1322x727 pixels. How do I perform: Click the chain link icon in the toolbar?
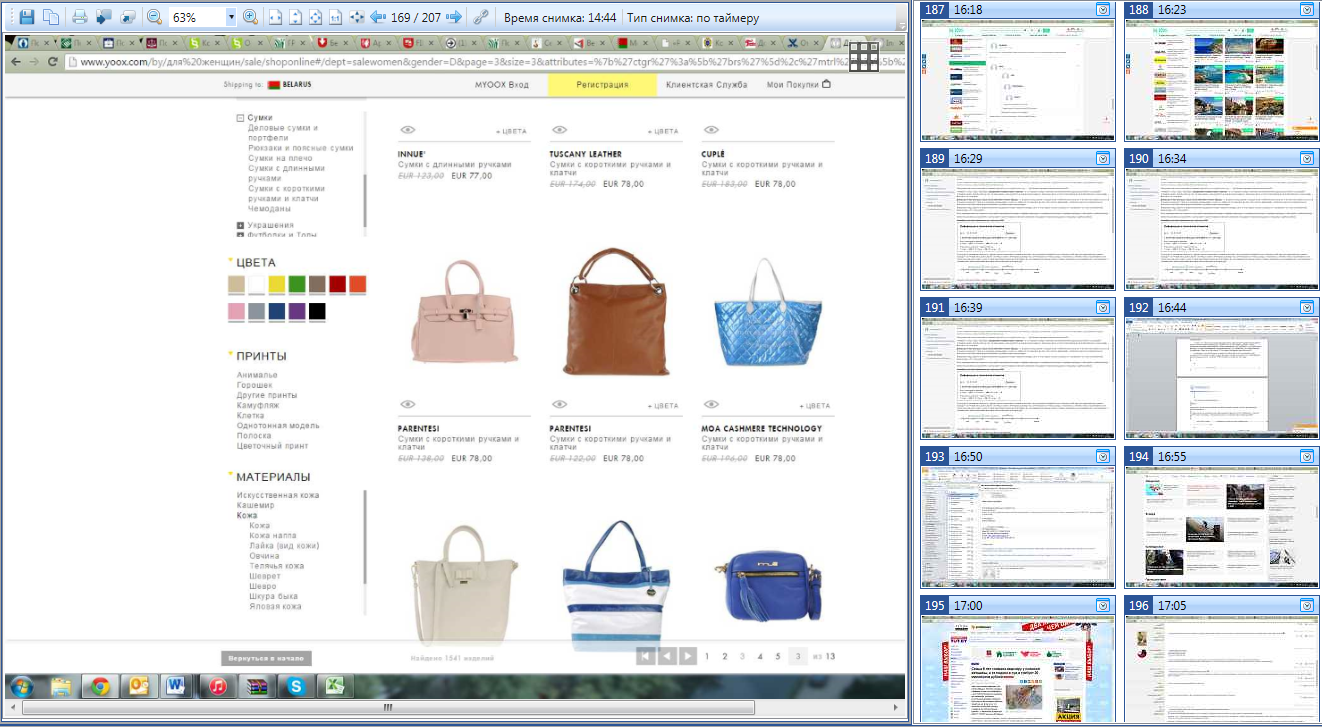coord(481,17)
